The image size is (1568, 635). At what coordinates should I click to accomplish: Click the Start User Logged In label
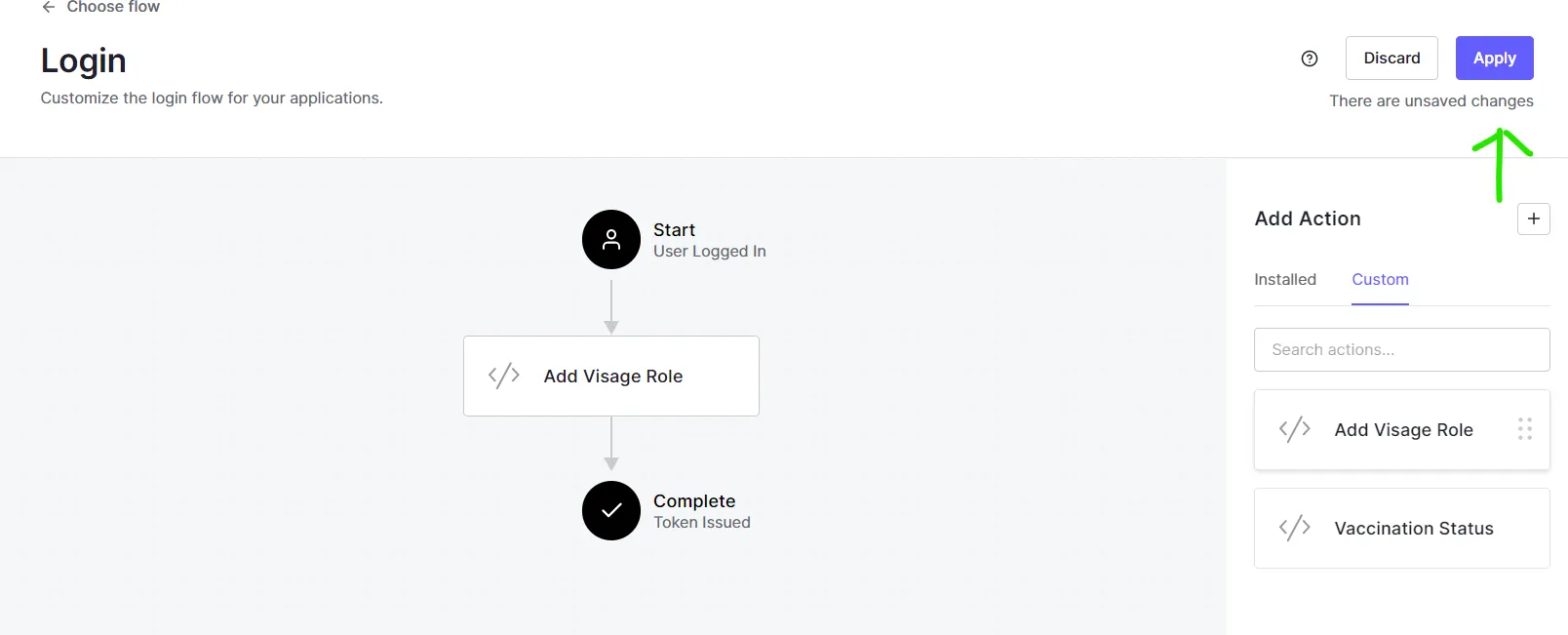pyautogui.click(x=709, y=240)
